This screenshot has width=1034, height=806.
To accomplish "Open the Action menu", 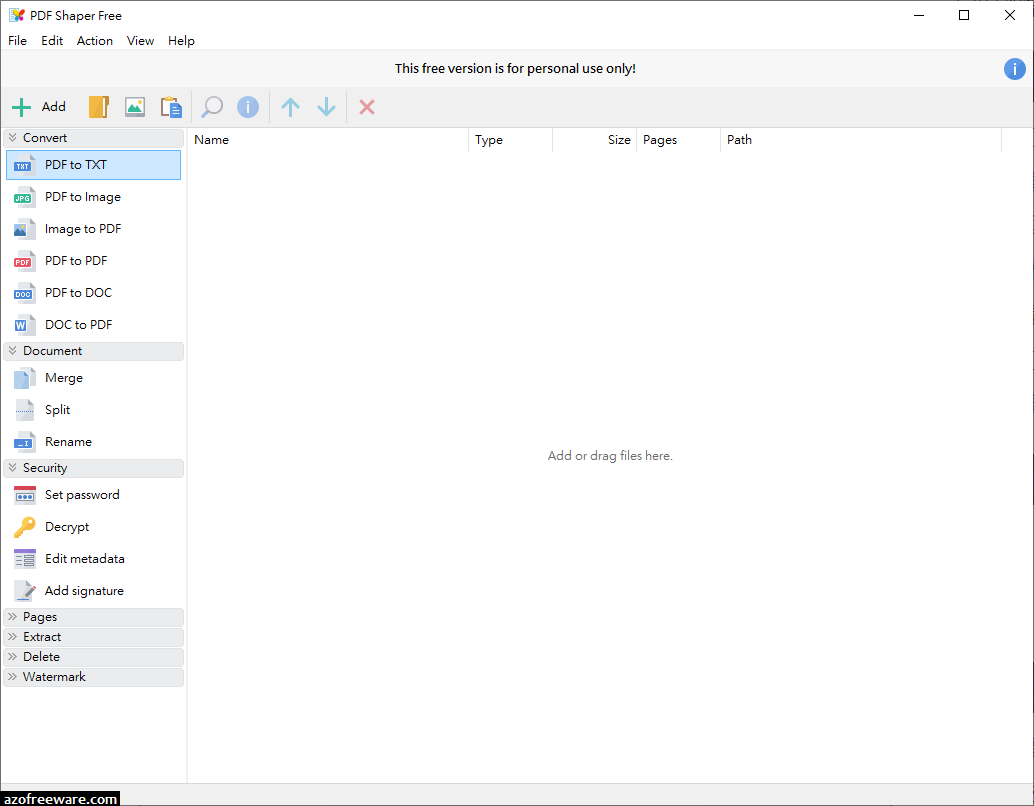I will point(95,41).
